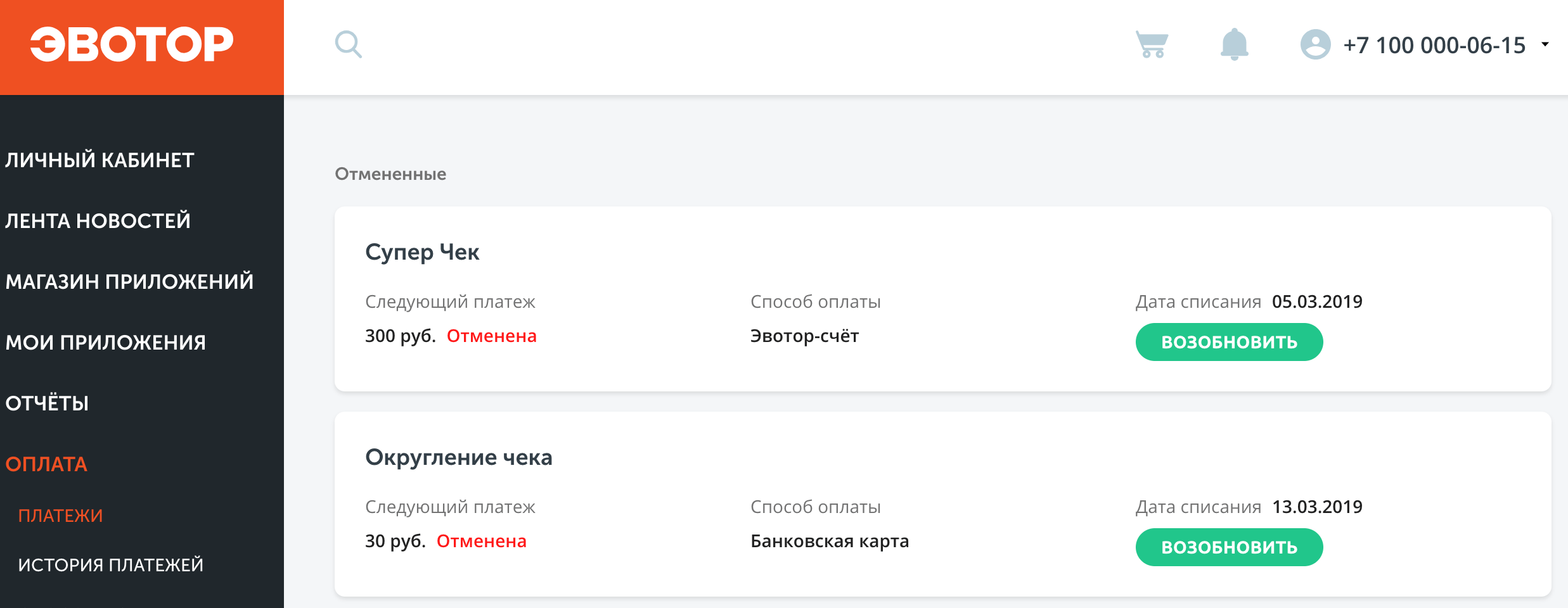Screen dimensions: 1568x608
Task: Click the Эвотор logo
Action: (x=132, y=44)
